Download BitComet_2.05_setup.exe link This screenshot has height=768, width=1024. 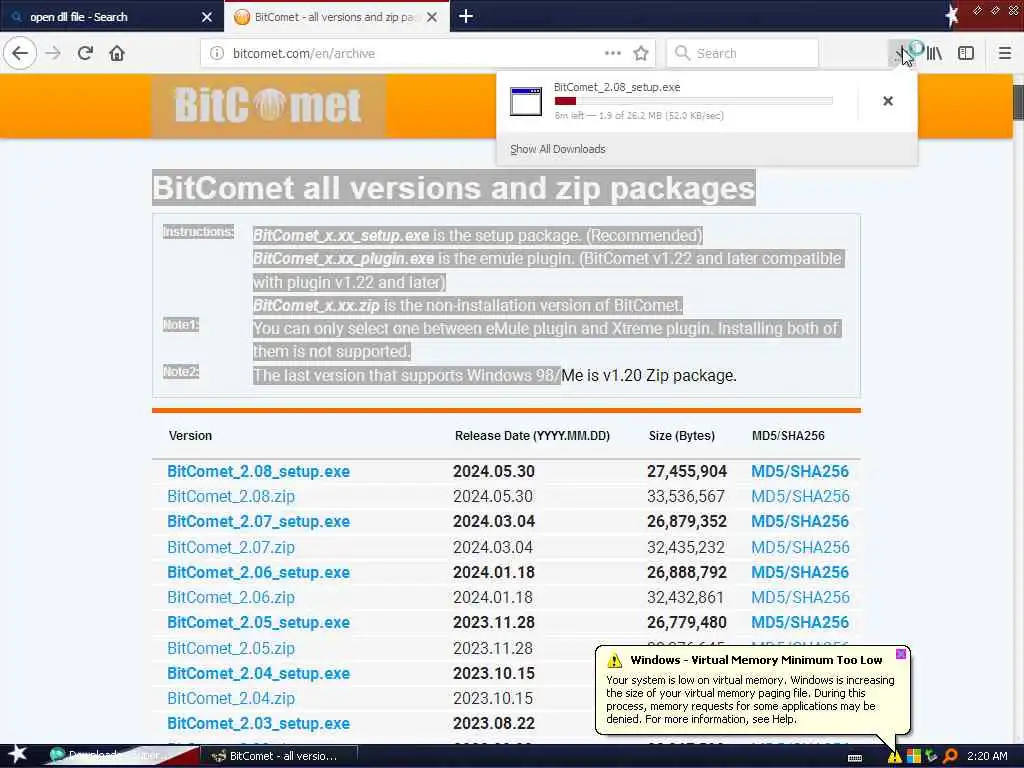click(x=259, y=623)
